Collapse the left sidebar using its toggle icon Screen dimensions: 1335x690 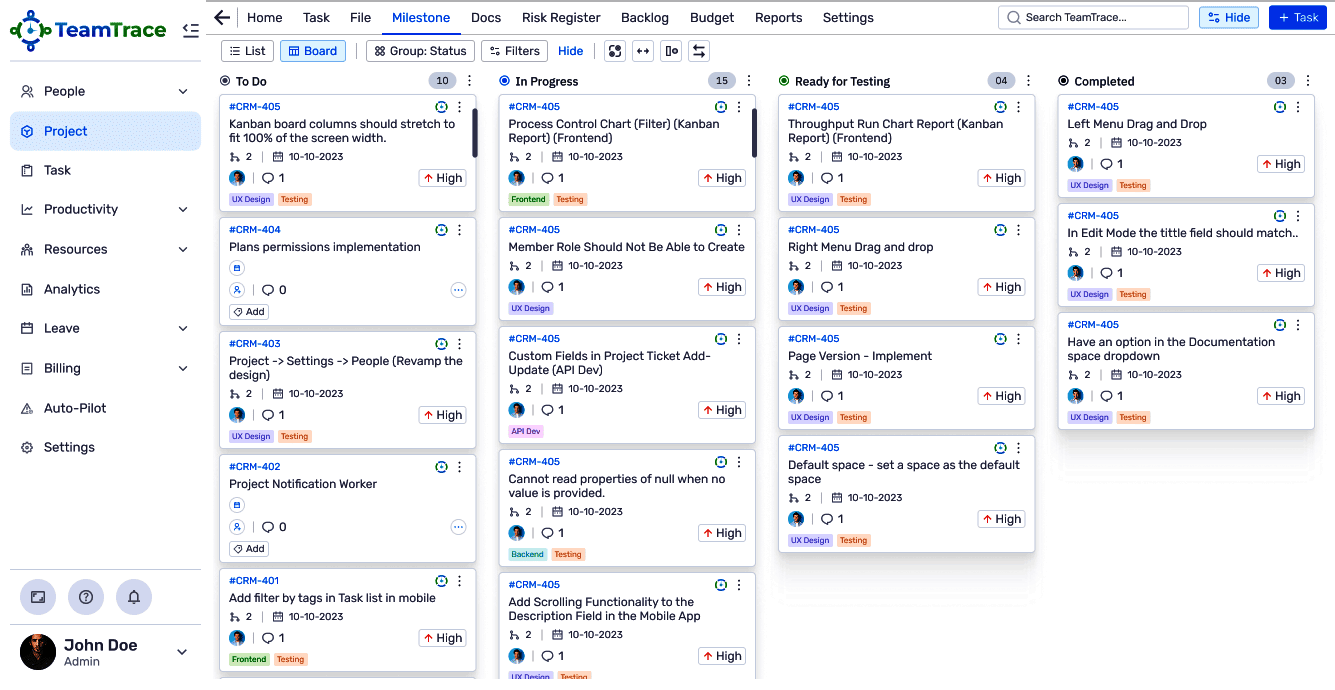[191, 30]
